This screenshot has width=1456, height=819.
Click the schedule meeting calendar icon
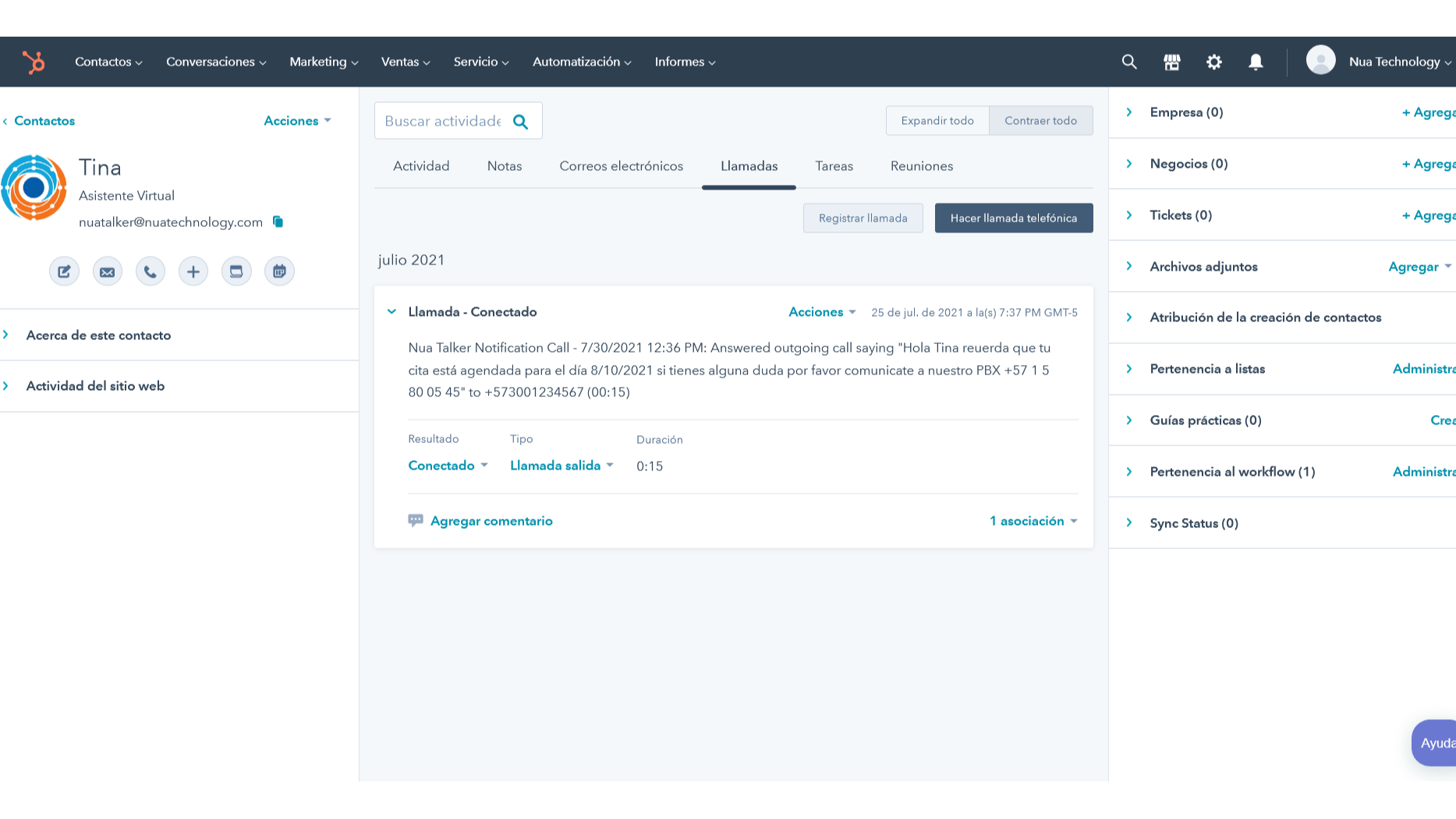coord(279,271)
